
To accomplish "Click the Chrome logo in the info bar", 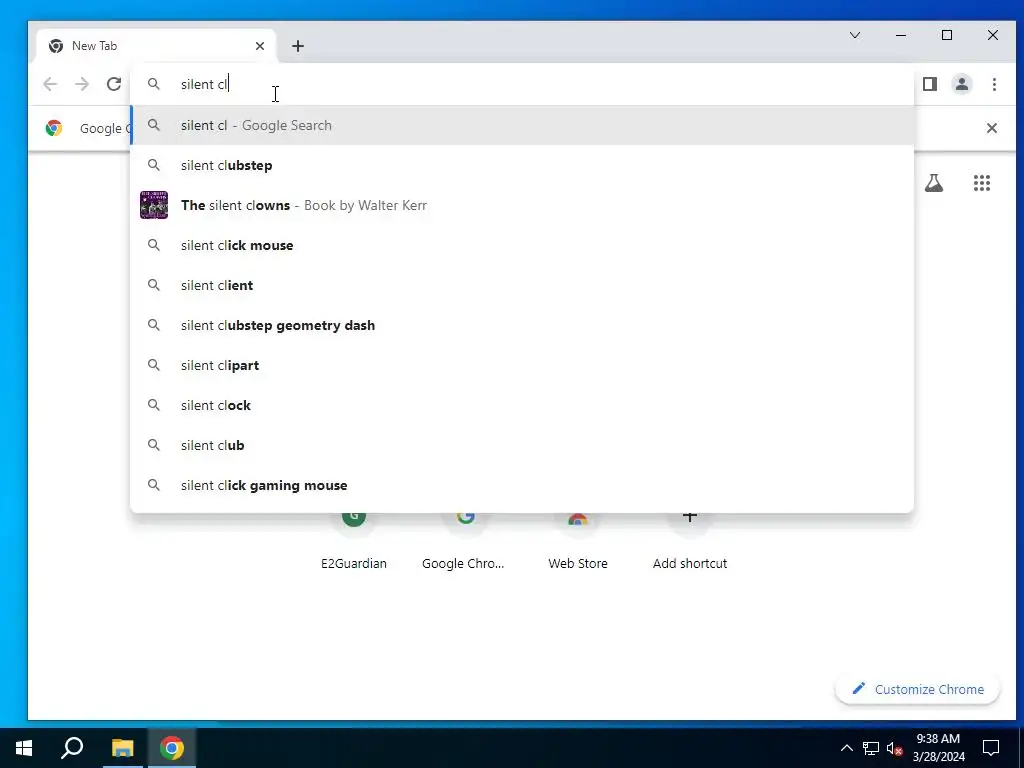I will pyautogui.click(x=54, y=128).
